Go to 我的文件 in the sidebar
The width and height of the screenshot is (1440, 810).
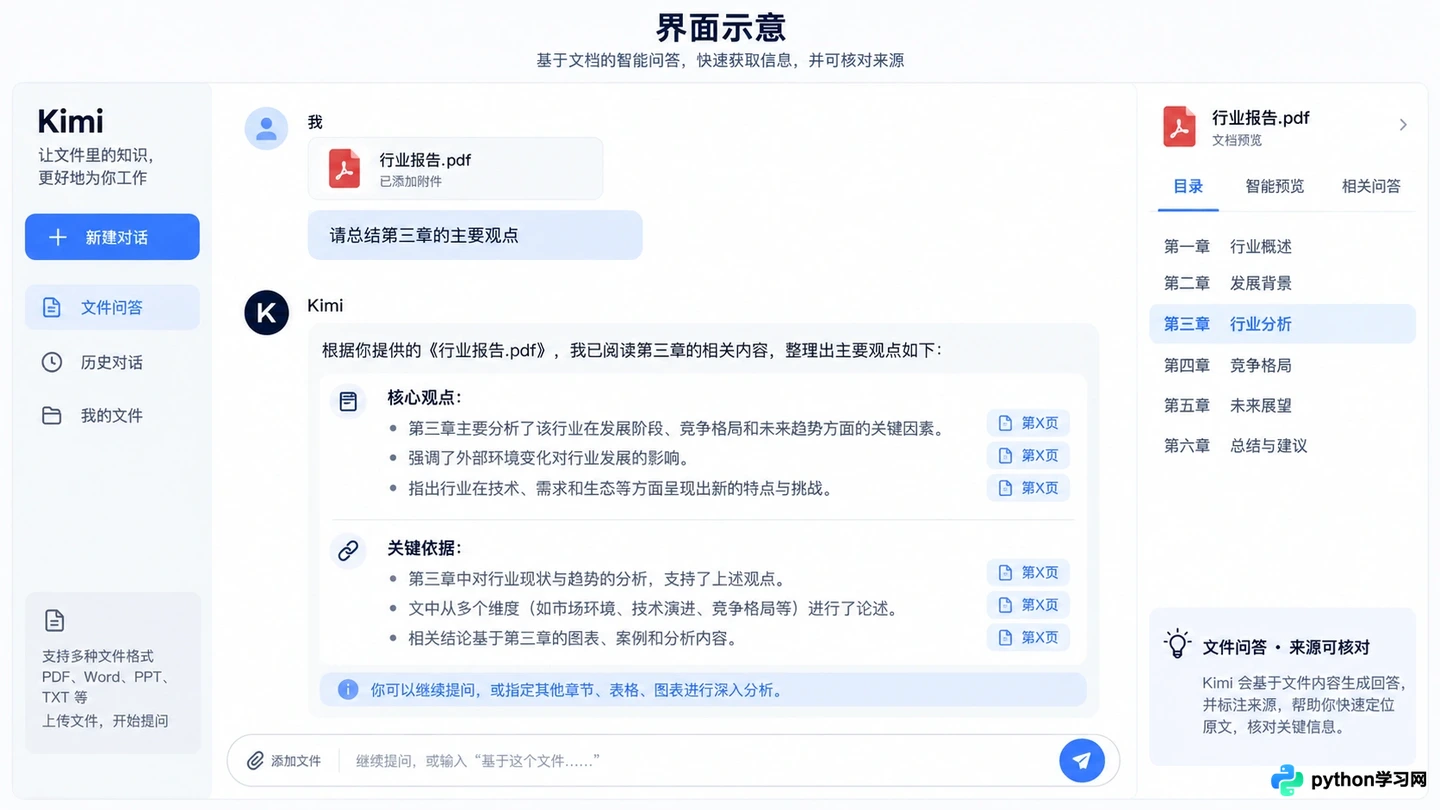[112, 415]
